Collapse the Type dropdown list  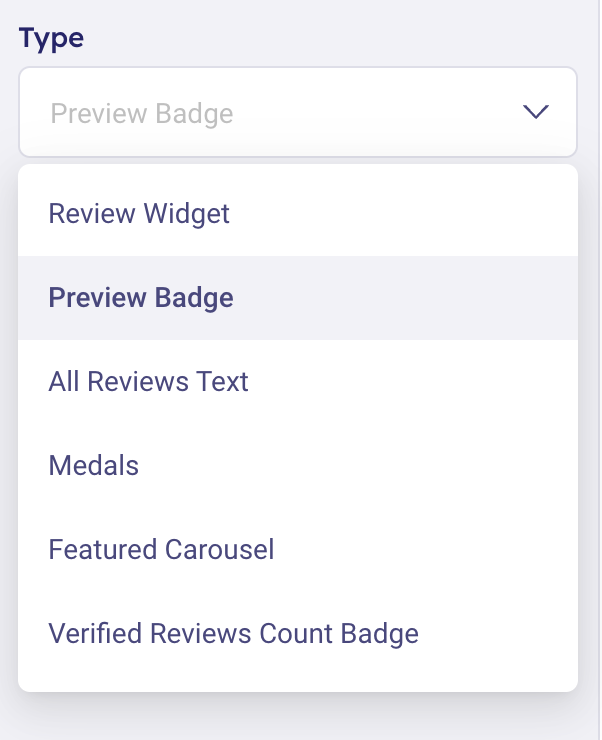[536, 112]
